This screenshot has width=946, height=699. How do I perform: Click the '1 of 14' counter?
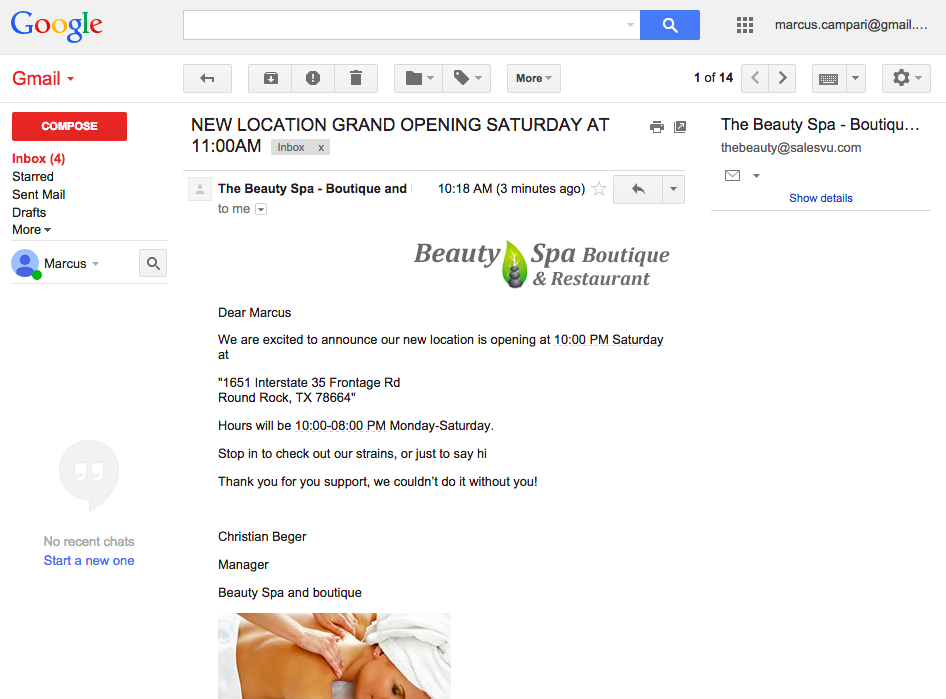click(713, 78)
